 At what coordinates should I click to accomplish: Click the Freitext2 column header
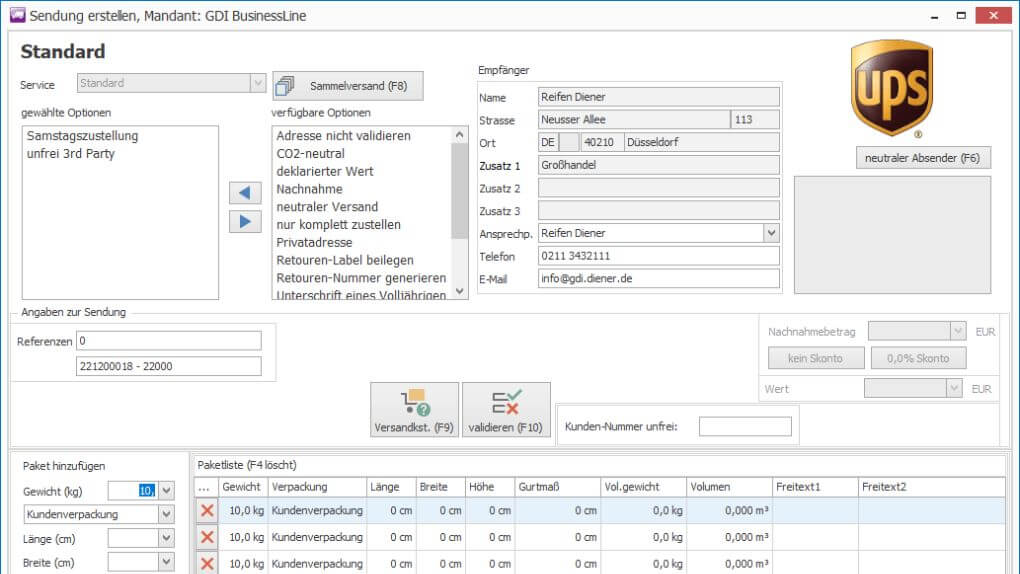pyautogui.click(x=932, y=487)
